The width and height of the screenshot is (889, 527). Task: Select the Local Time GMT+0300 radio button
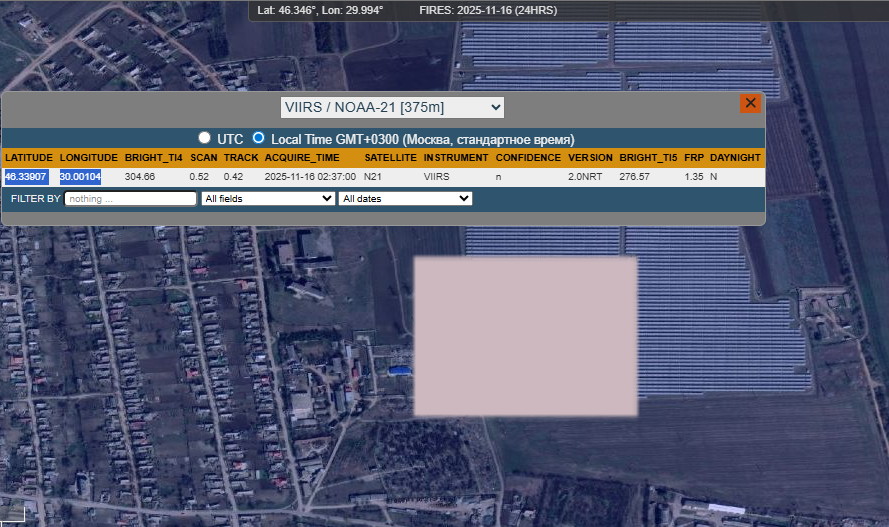(x=259, y=138)
